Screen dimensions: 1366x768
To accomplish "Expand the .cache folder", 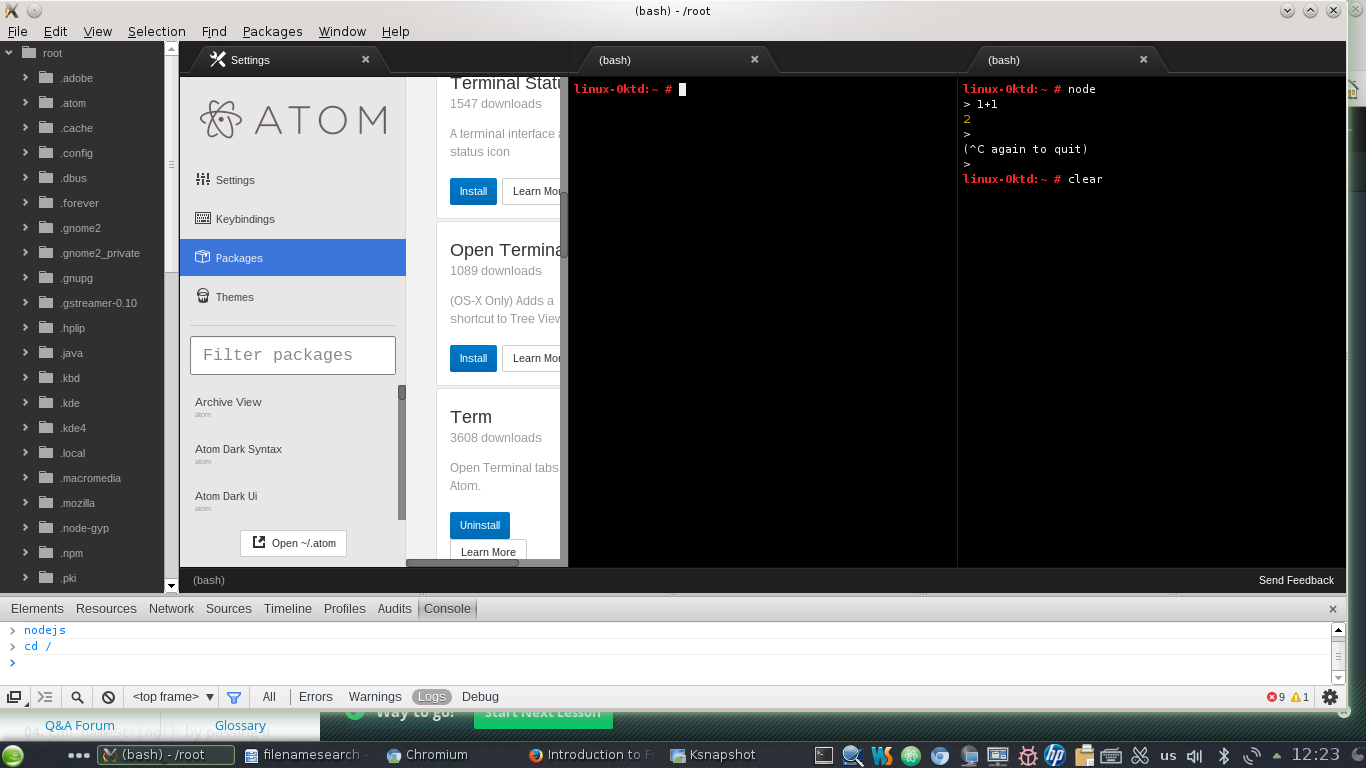I will [26, 128].
